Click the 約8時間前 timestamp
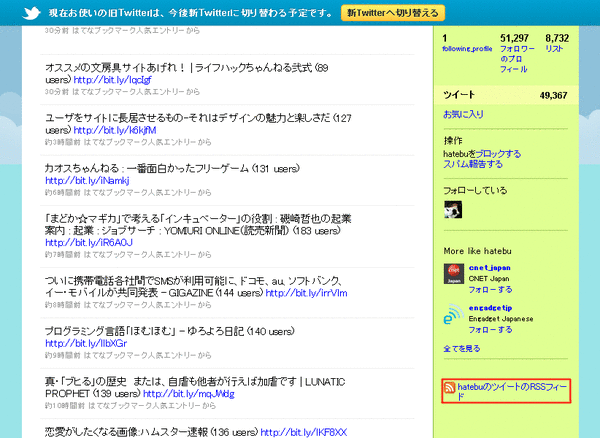Screen dimensions: 600x438 click(63, 305)
